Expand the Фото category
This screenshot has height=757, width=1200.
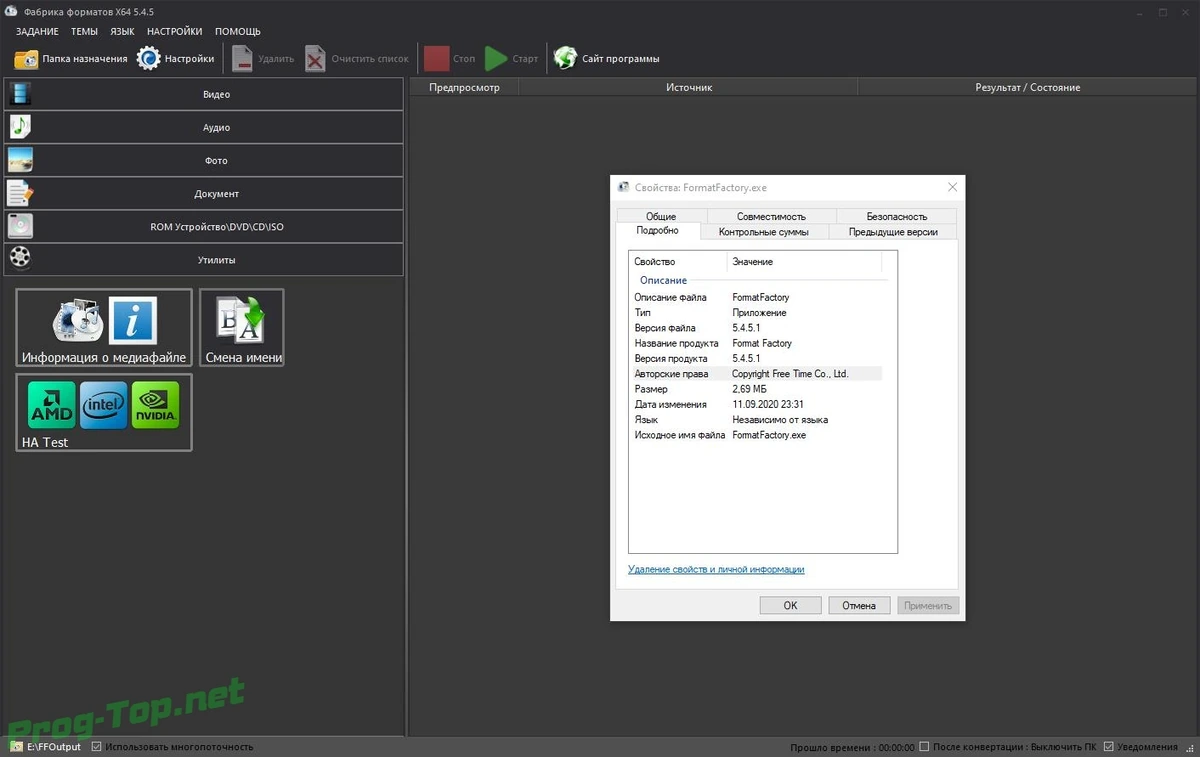tap(204, 160)
